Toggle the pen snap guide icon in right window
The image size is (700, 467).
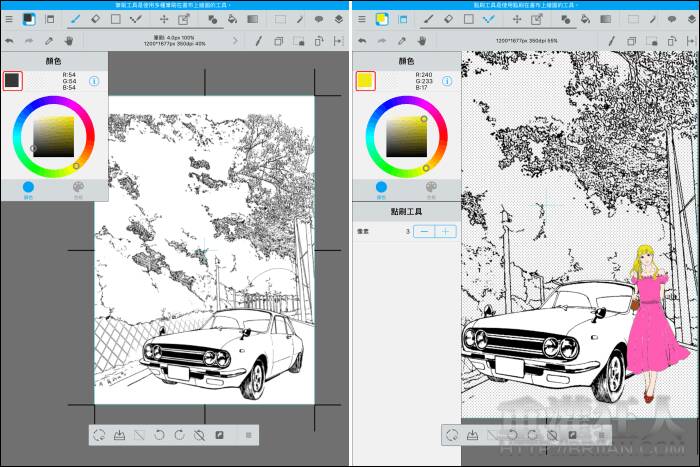pos(611,41)
